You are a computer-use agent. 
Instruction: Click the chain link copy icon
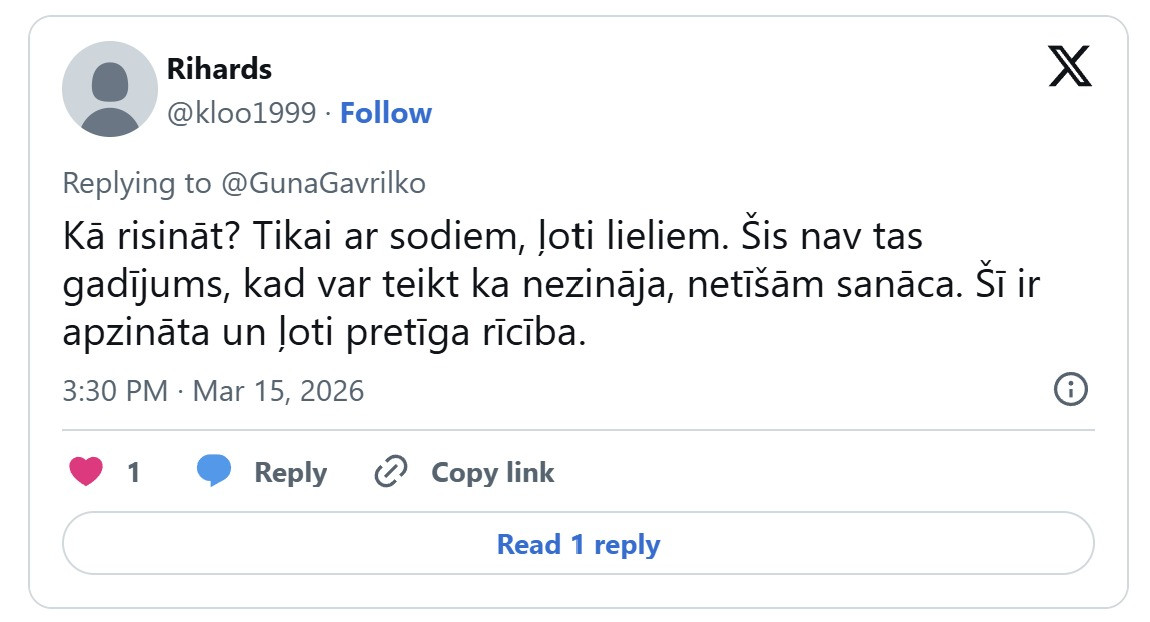pyautogui.click(x=390, y=472)
